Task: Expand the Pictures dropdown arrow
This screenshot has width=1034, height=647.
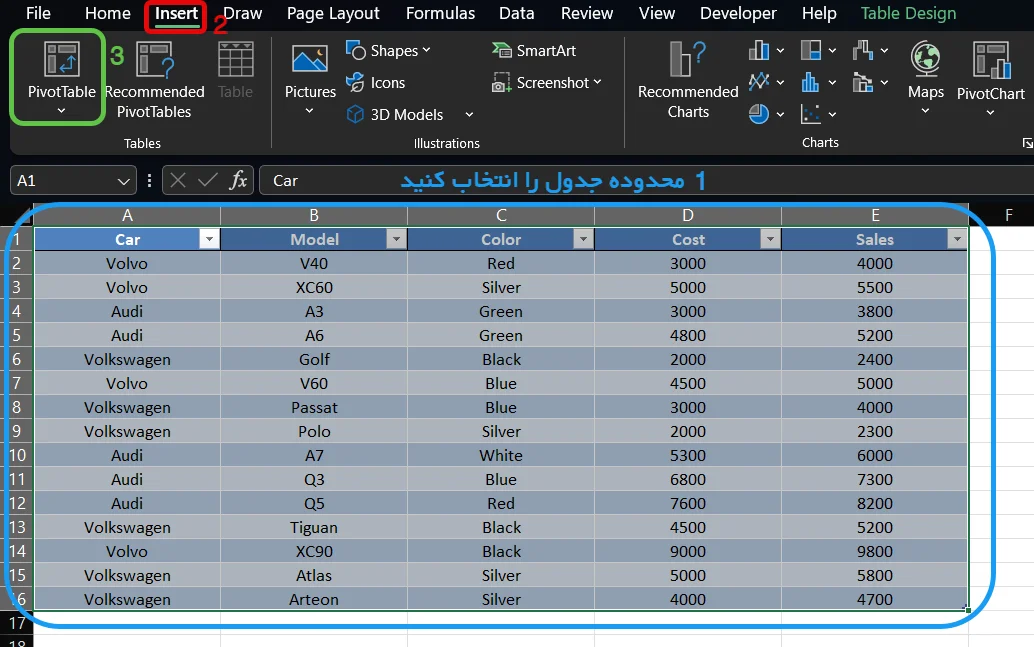Action: coord(309,111)
